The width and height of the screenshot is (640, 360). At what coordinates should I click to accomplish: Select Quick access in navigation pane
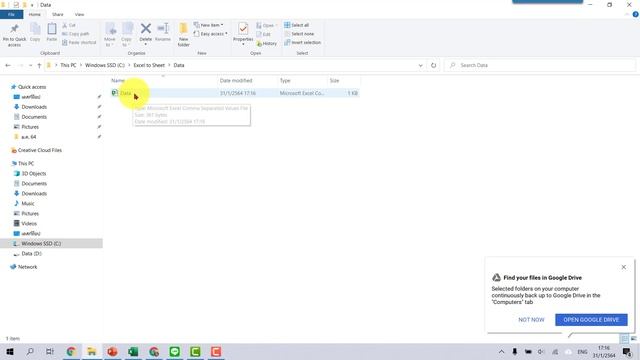pos(32,87)
